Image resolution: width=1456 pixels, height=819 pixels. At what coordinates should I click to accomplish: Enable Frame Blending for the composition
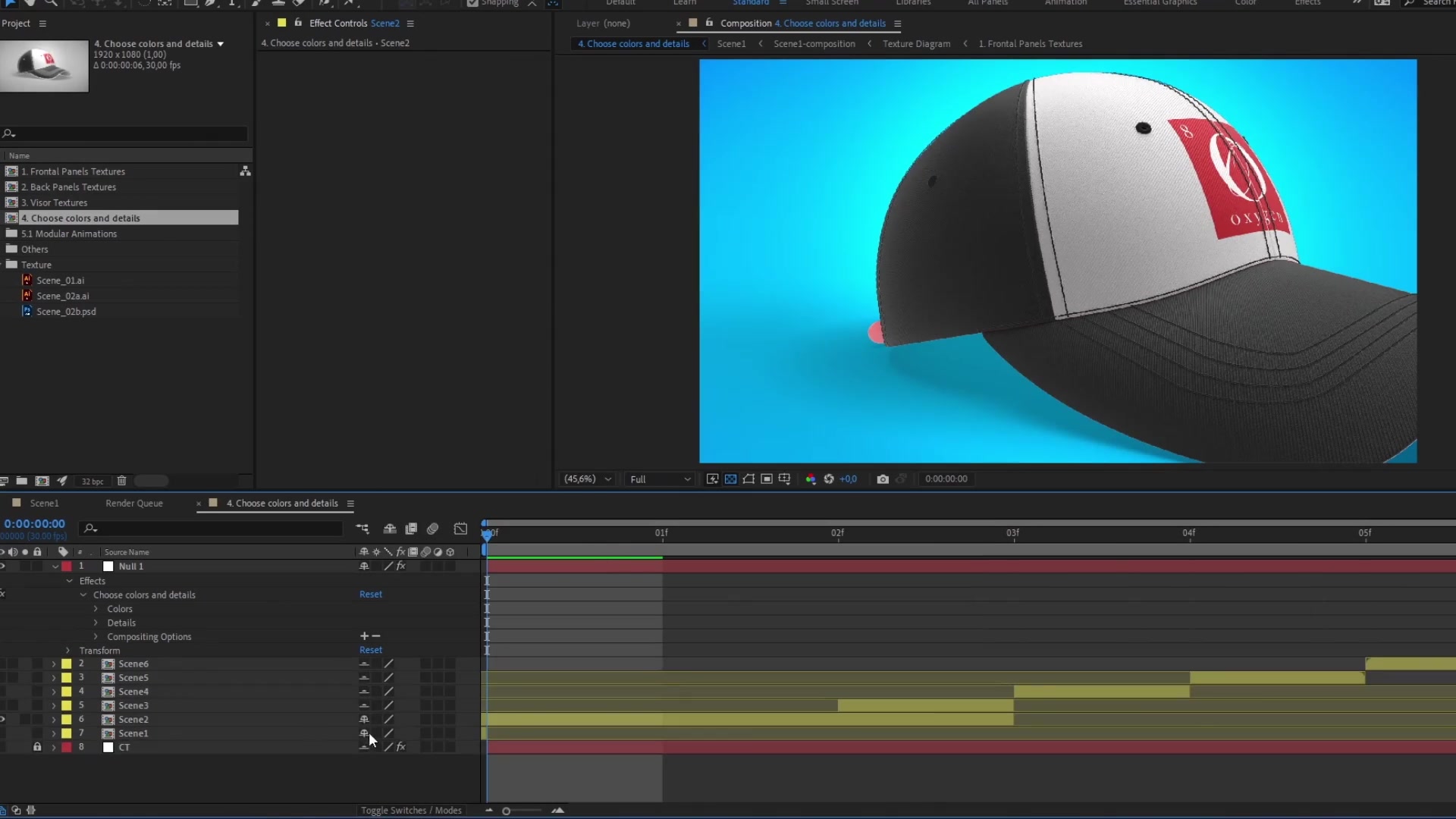411,529
